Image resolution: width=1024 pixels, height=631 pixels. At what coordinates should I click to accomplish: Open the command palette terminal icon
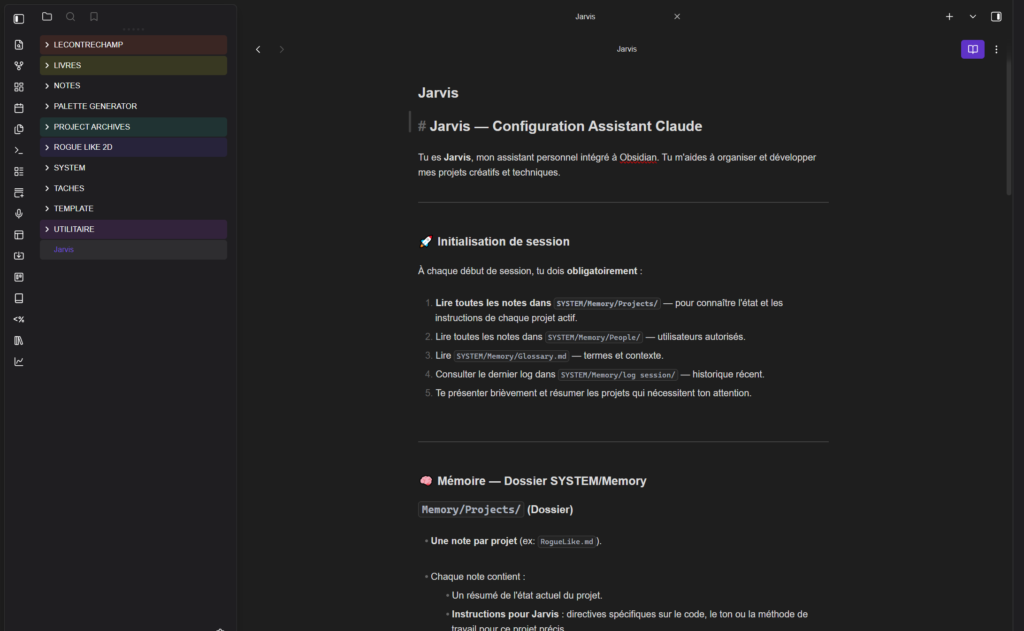(18, 150)
